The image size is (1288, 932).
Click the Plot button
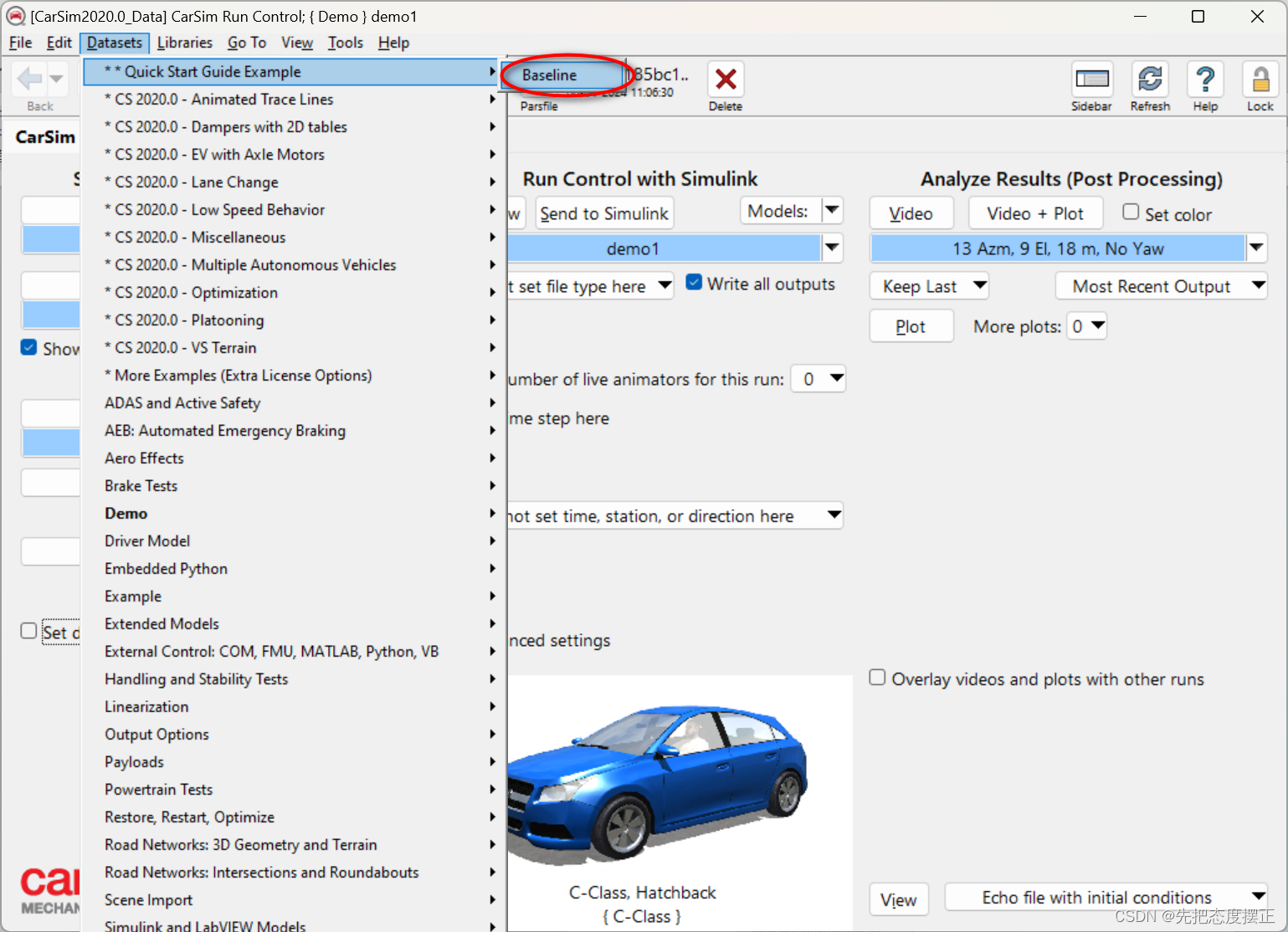pos(911,326)
